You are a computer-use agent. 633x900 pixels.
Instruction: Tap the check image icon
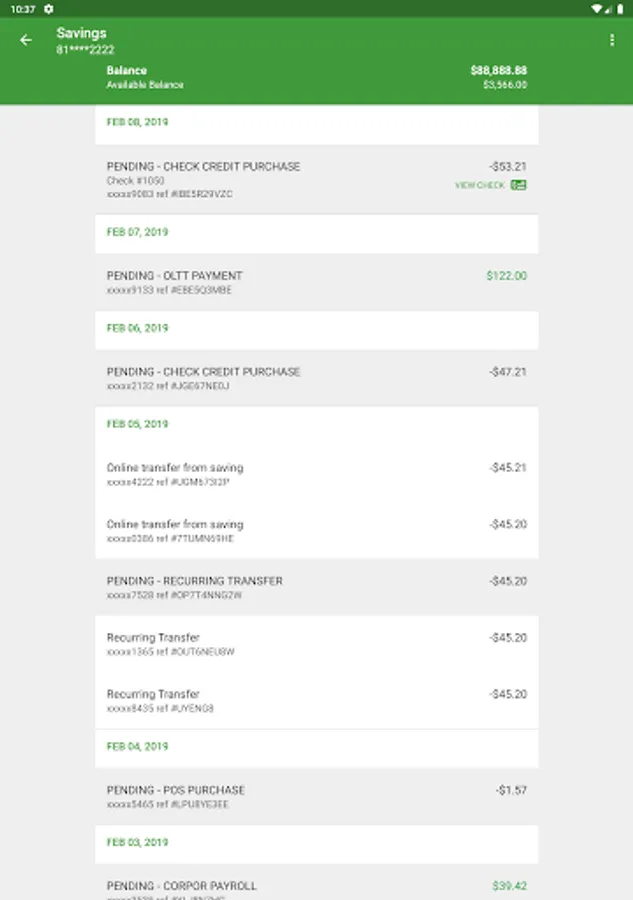click(519, 185)
